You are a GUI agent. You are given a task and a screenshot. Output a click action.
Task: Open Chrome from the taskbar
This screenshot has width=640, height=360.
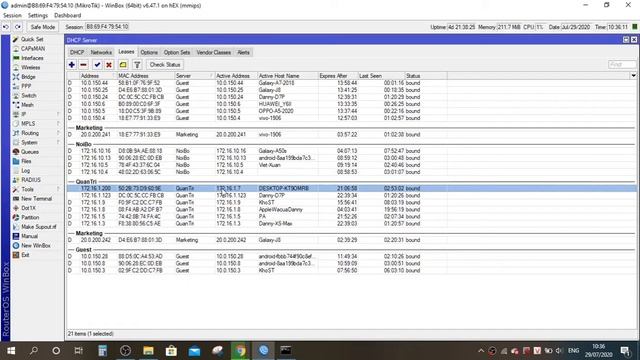tap(240, 351)
